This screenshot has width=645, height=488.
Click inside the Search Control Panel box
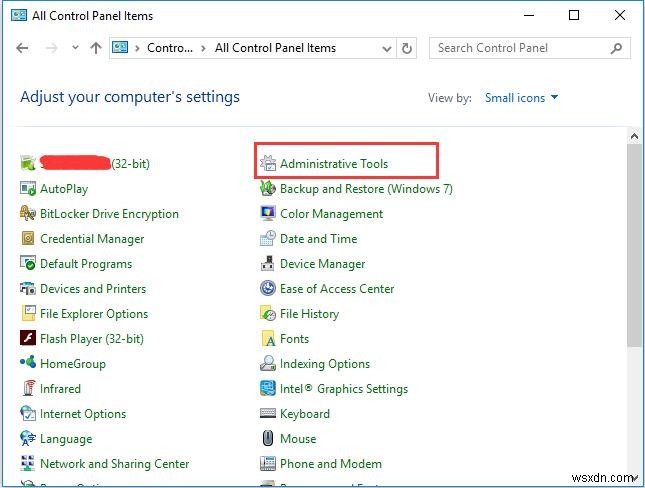click(520, 48)
